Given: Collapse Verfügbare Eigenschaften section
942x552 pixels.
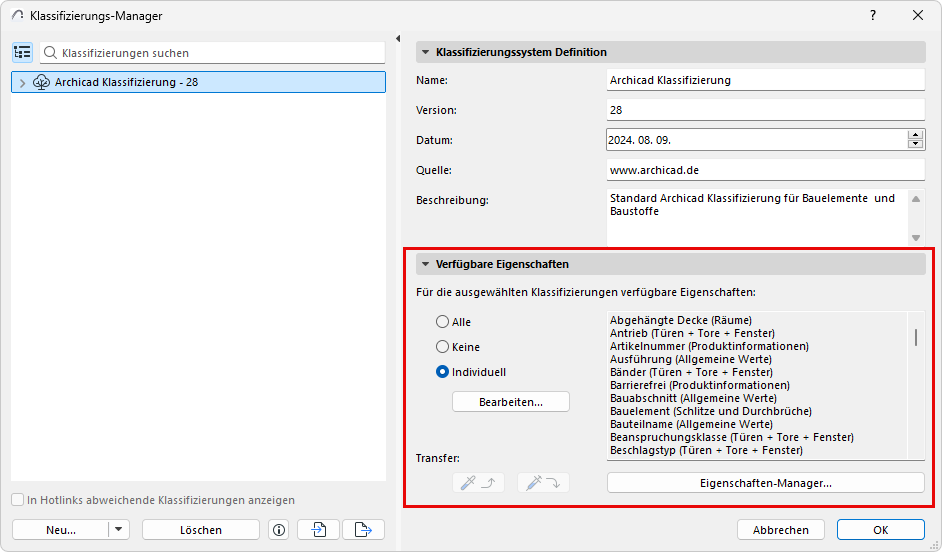Looking at the screenshot, I should [x=425, y=264].
